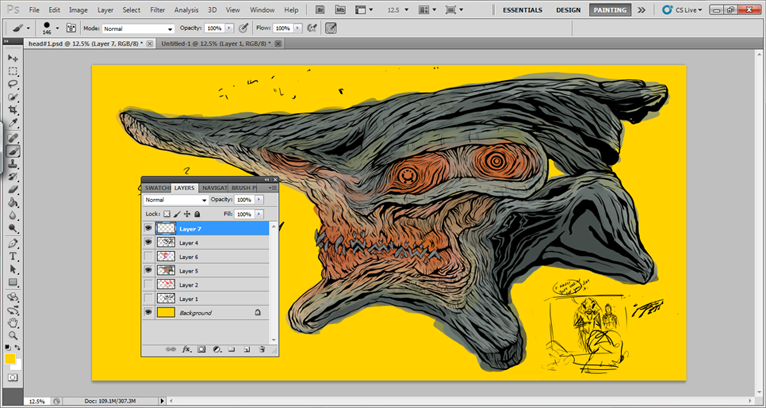This screenshot has width=766, height=408.
Task: Switch to the Essentials workspace
Action: [524, 10]
